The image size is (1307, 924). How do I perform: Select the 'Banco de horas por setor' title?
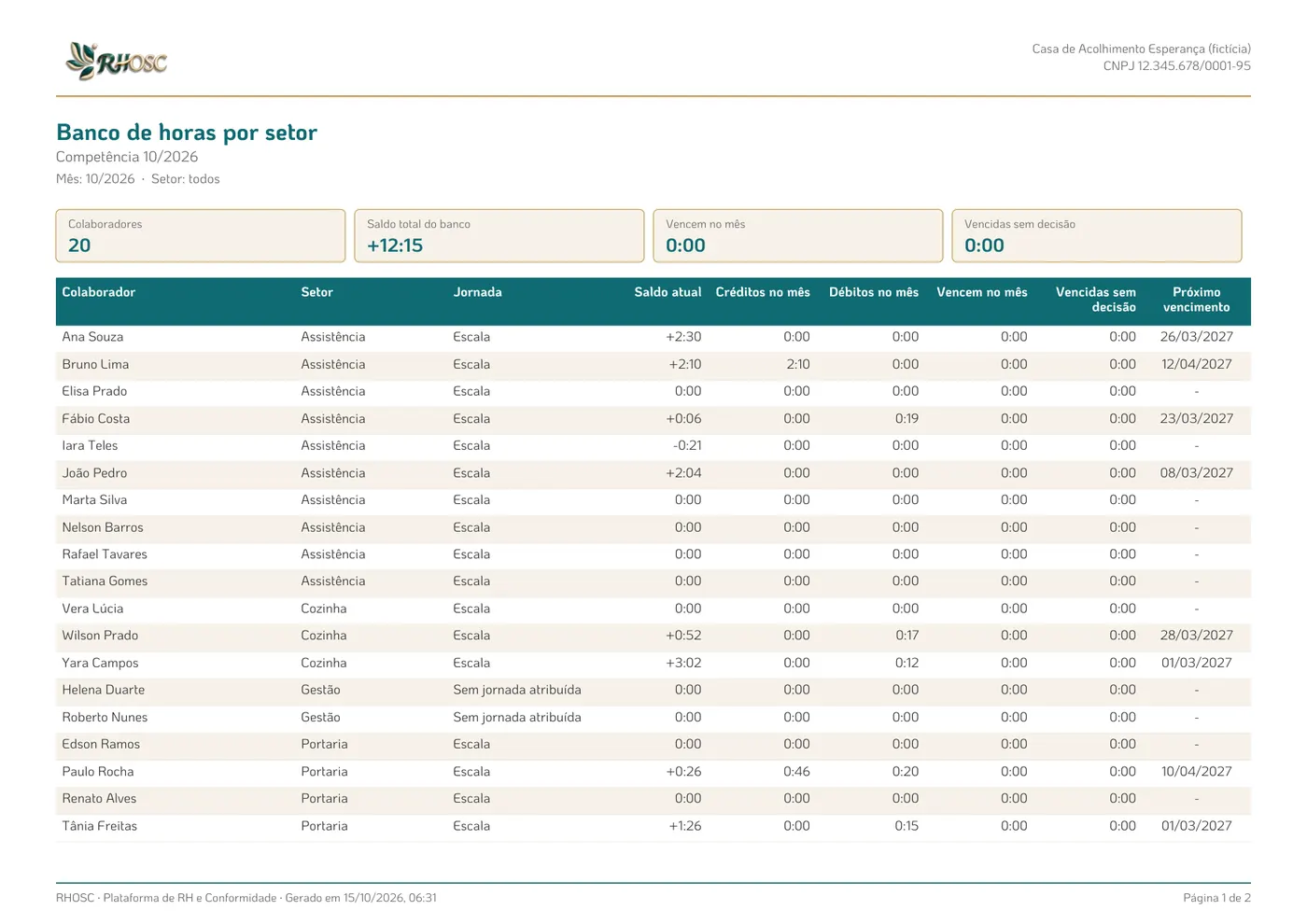point(187,133)
